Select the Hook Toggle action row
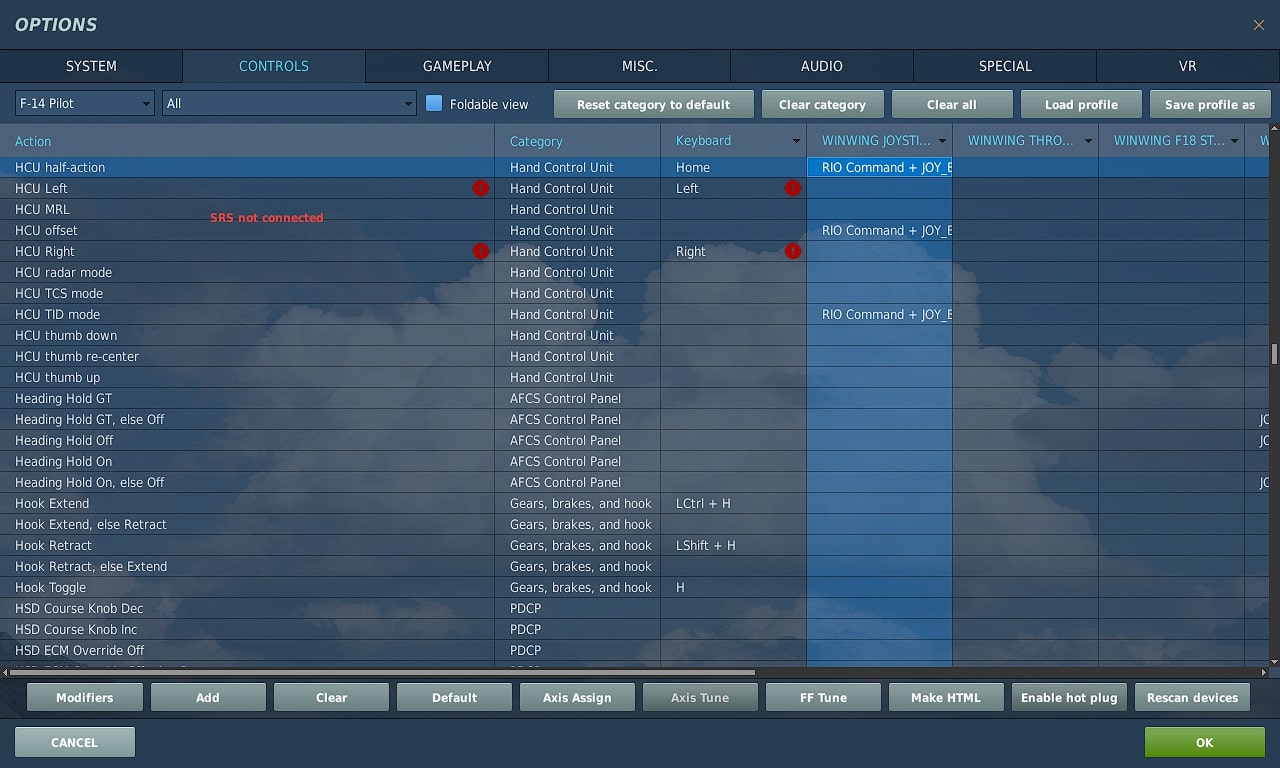The width and height of the screenshot is (1280, 768). tap(50, 587)
